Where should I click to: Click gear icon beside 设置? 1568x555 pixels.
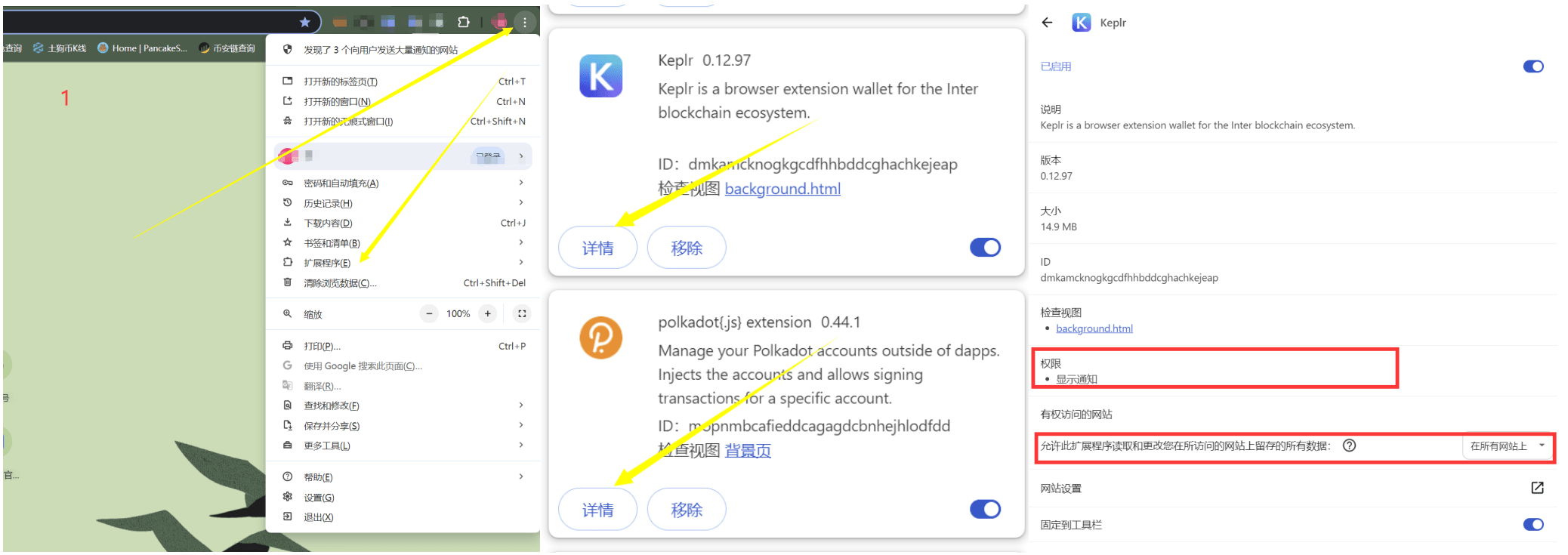point(287,496)
